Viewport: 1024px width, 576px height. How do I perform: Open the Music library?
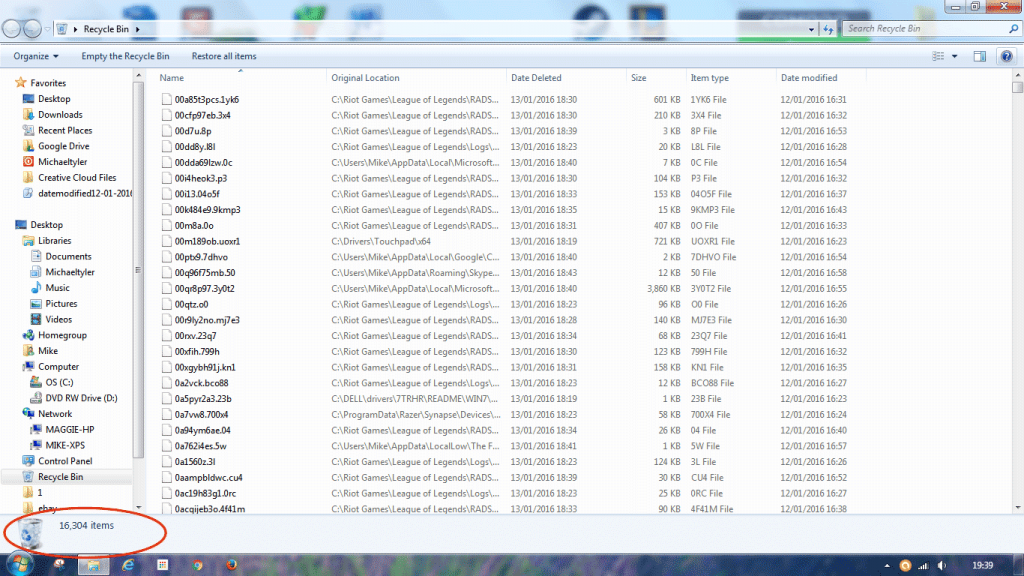[x=57, y=288]
